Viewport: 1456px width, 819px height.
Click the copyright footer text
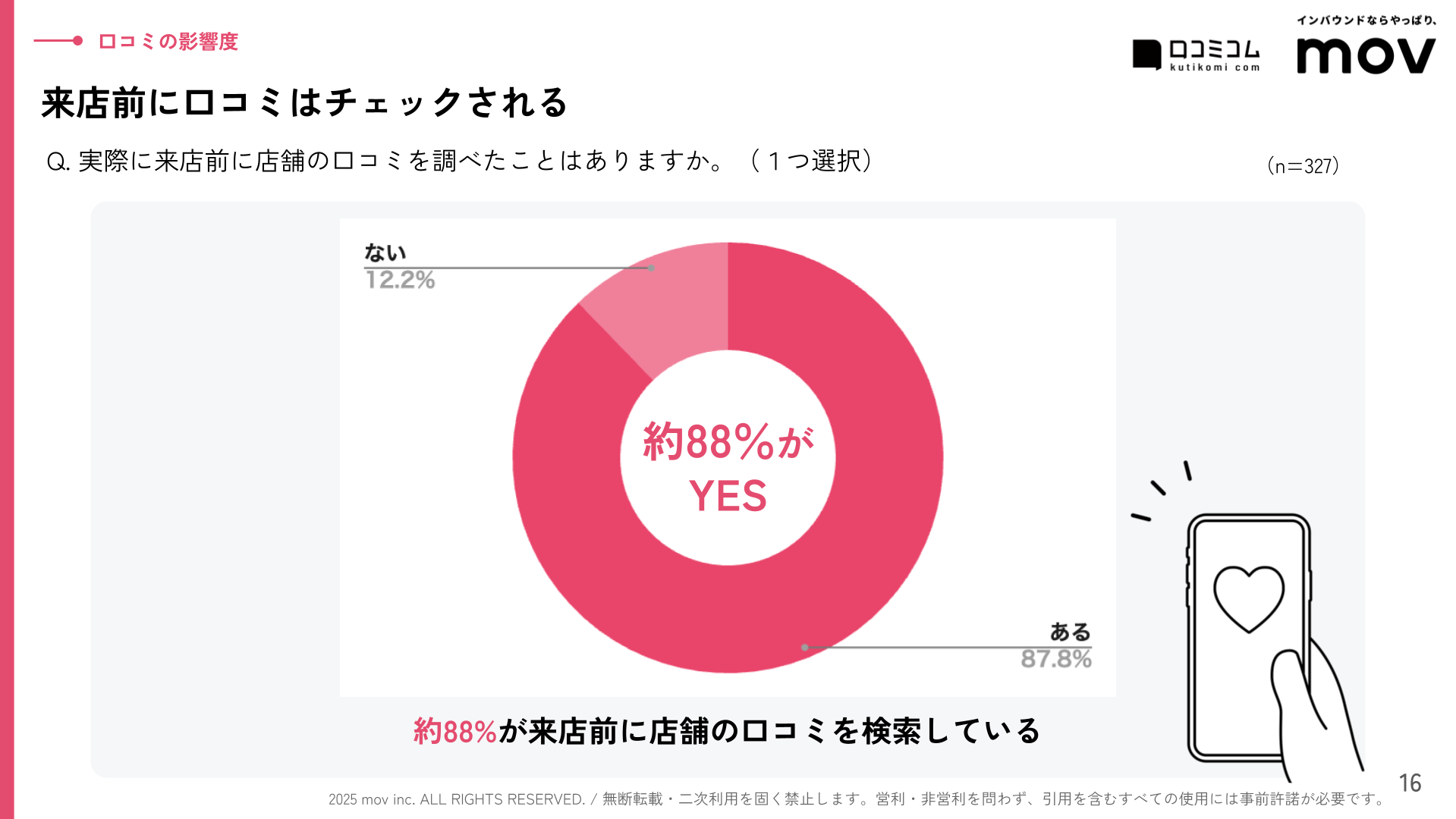click(857, 799)
